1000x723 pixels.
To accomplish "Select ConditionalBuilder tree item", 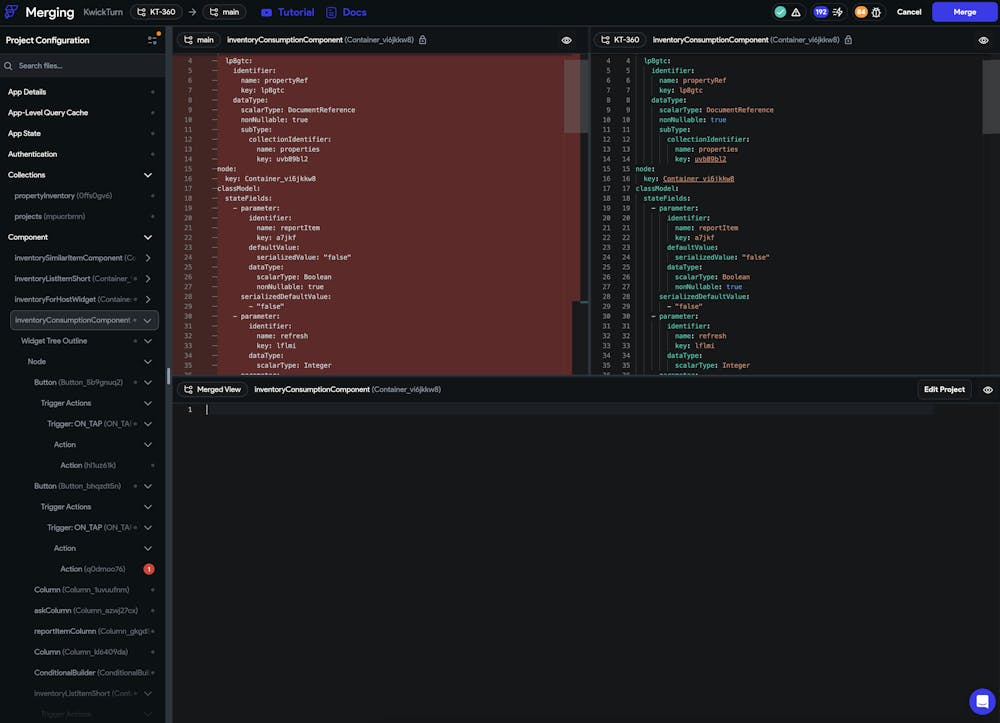I will [91, 673].
